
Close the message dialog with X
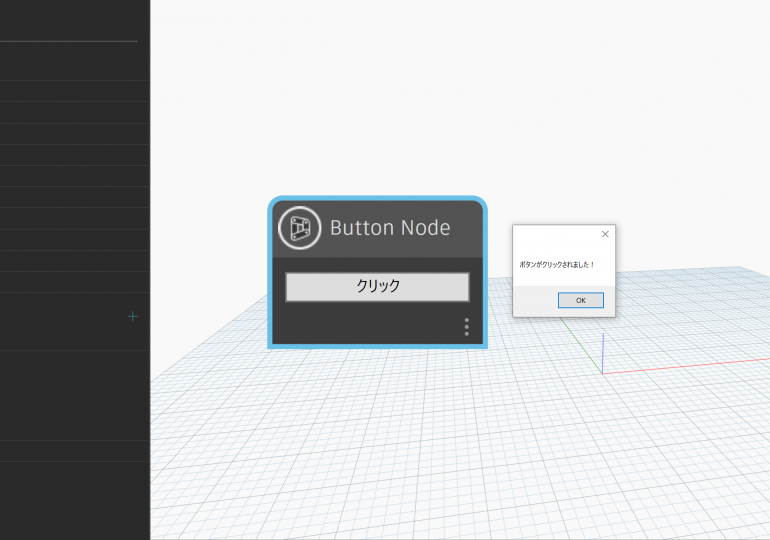click(x=604, y=234)
